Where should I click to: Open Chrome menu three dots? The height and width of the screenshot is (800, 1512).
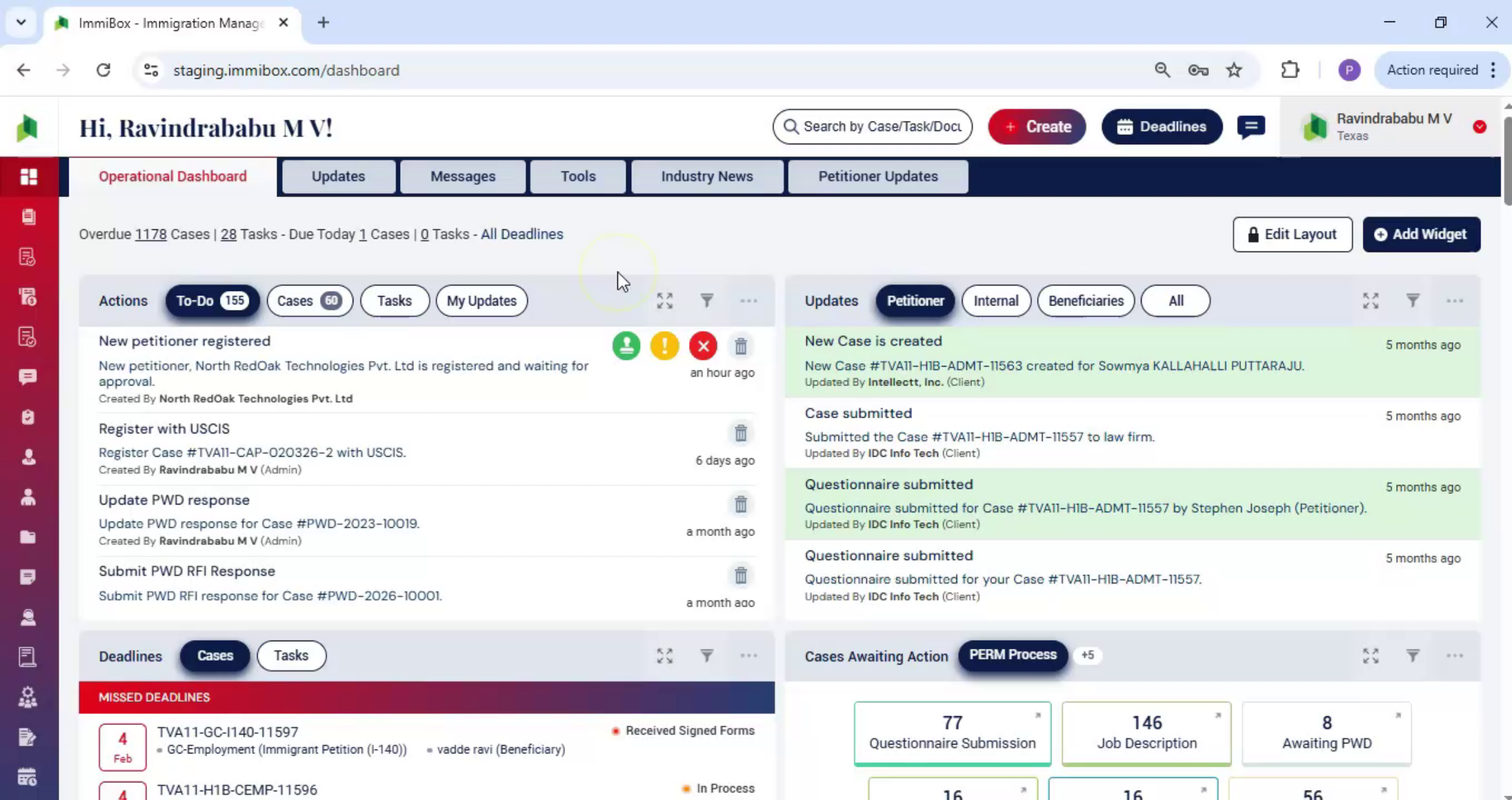point(1494,70)
